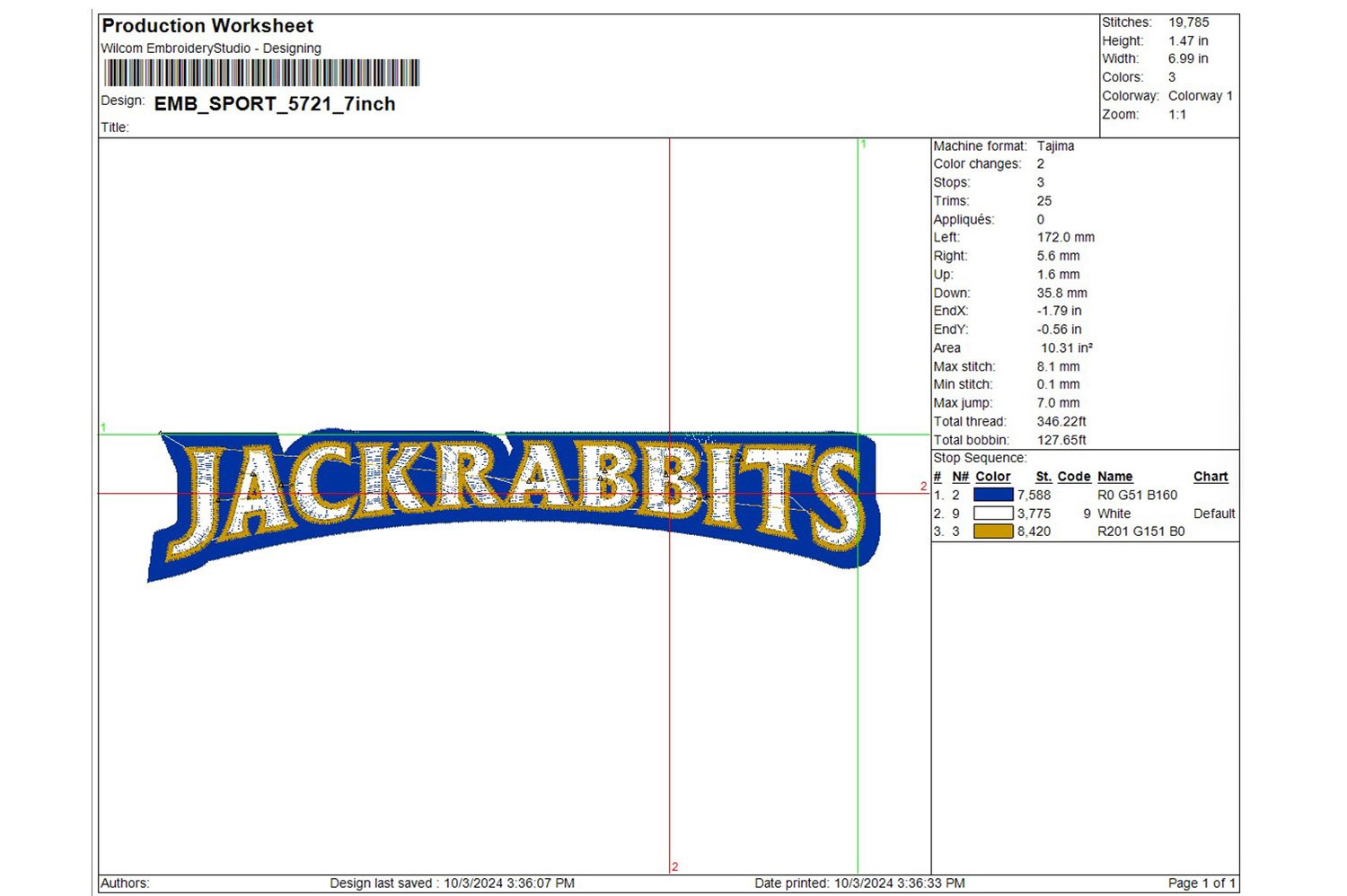Click the Total bobbin value 127.65ft

point(1061,441)
